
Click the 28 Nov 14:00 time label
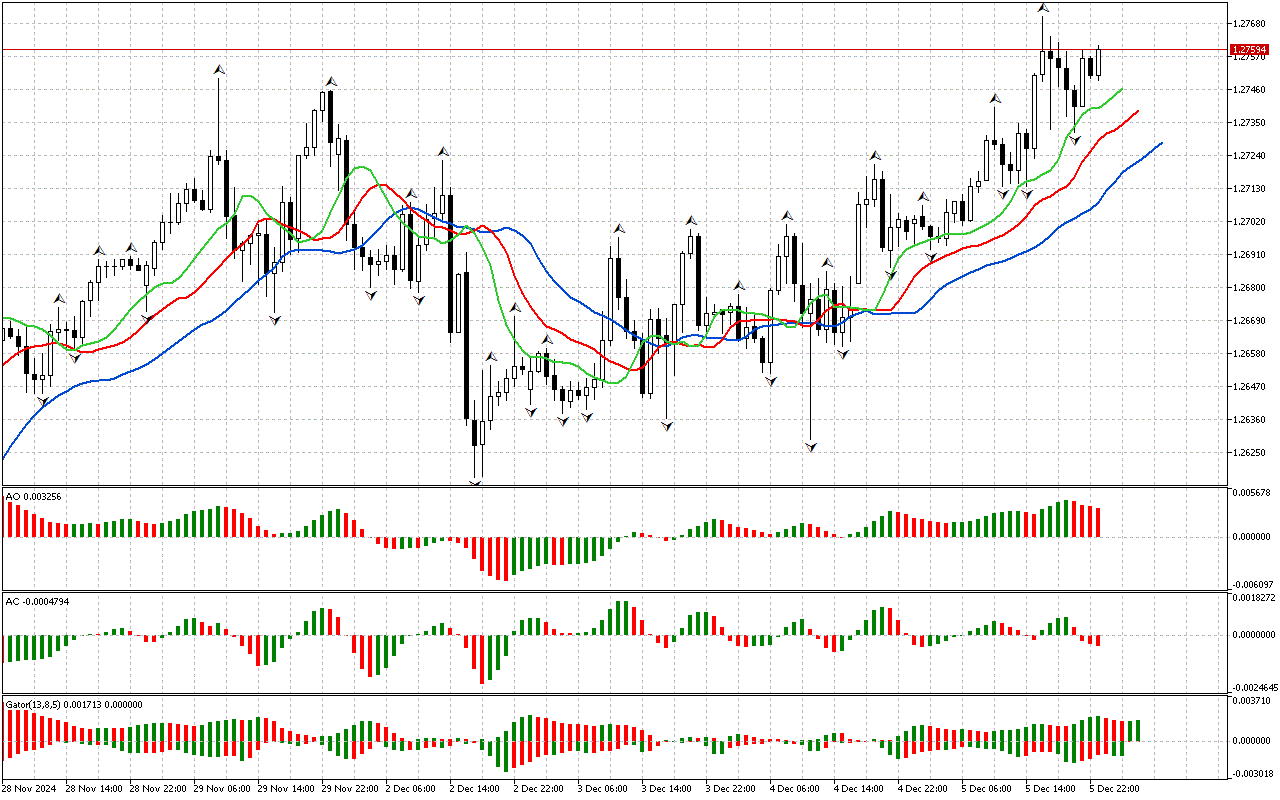click(94, 789)
